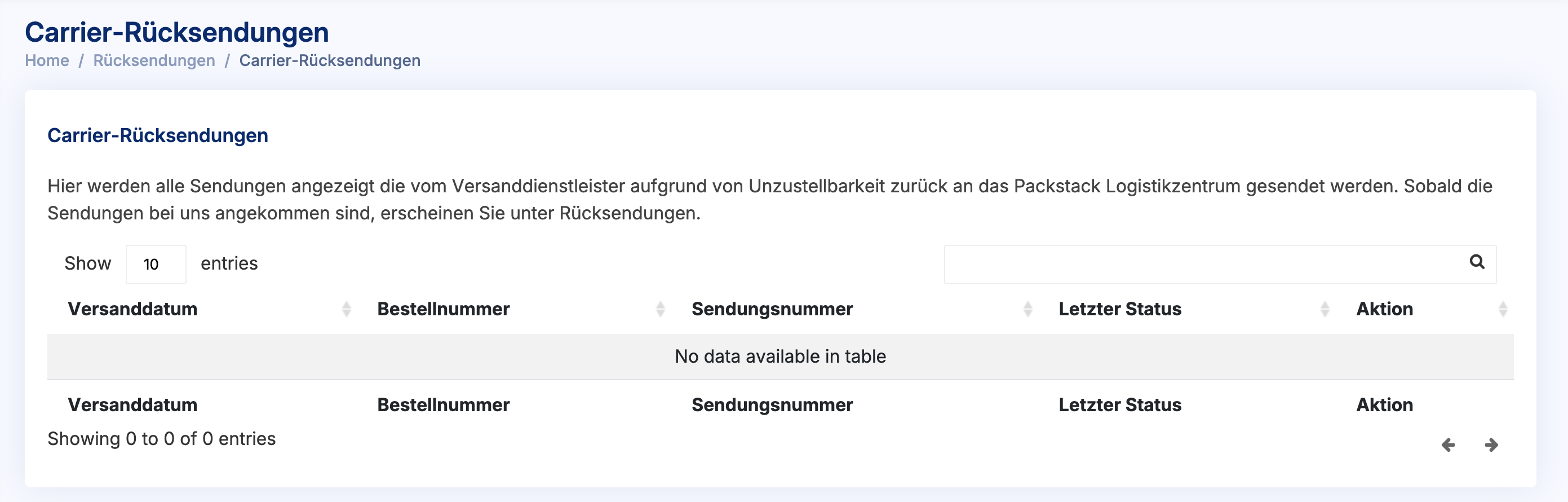
Task: Sort by the Versanddatum column header label
Action: (132, 309)
